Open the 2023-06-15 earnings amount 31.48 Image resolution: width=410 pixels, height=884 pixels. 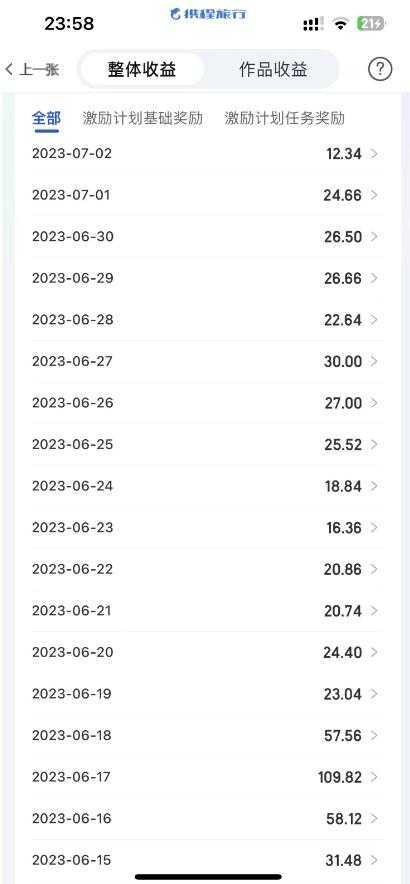click(343, 860)
